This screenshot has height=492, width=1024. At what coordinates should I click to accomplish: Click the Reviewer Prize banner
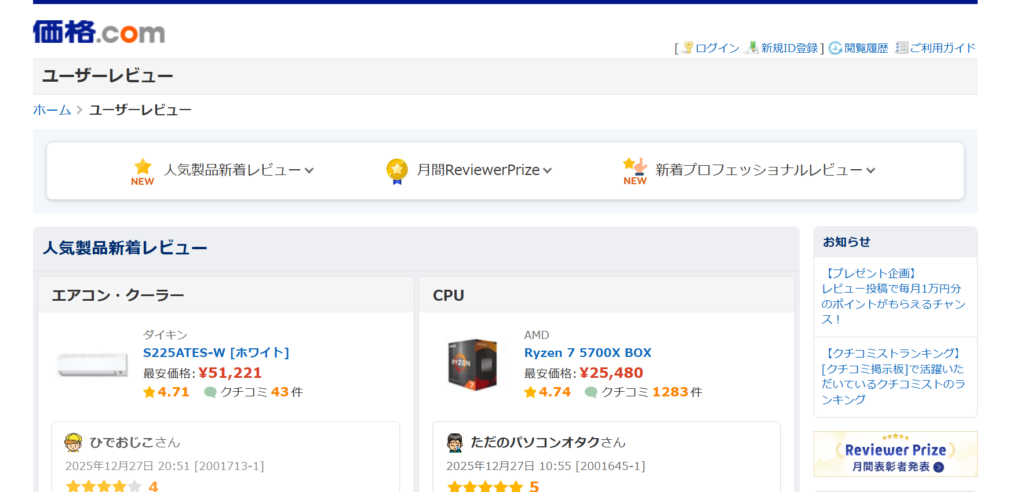pyautogui.click(x=895, y=454)
